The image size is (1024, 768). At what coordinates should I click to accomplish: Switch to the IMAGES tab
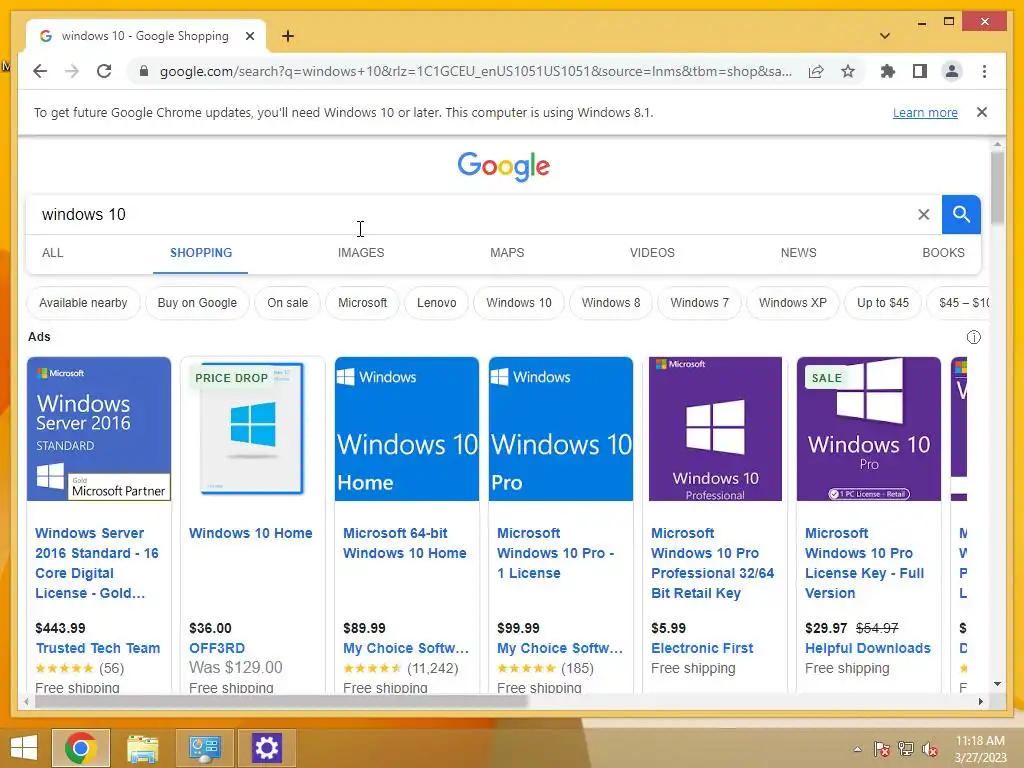point(360,253)
